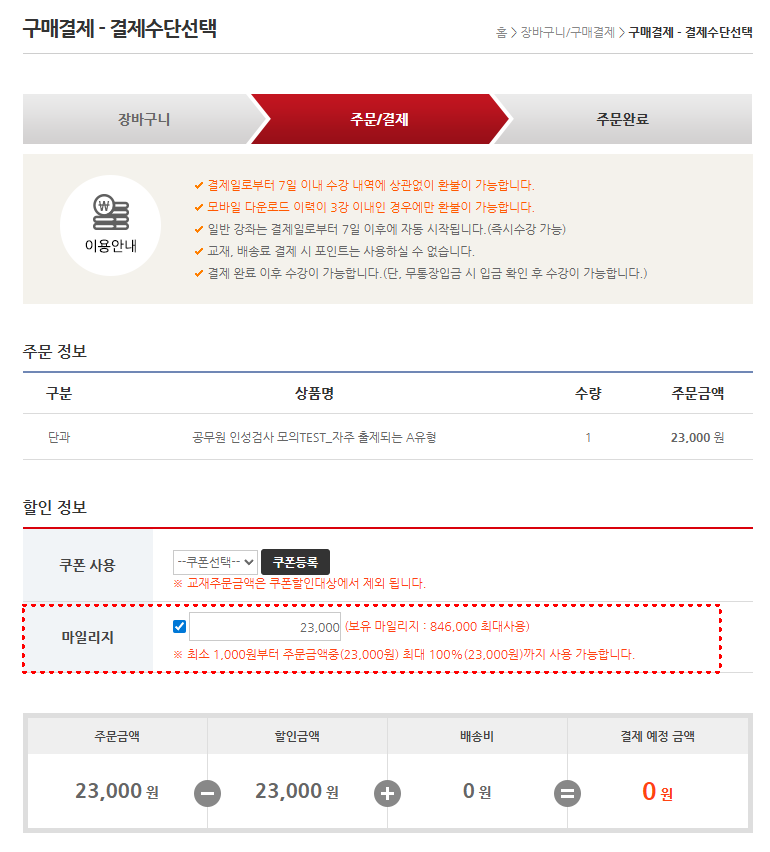Uncheck the 마일리지 max-use checkbox
Screen dimensions: 770x852
coord(179,627)
